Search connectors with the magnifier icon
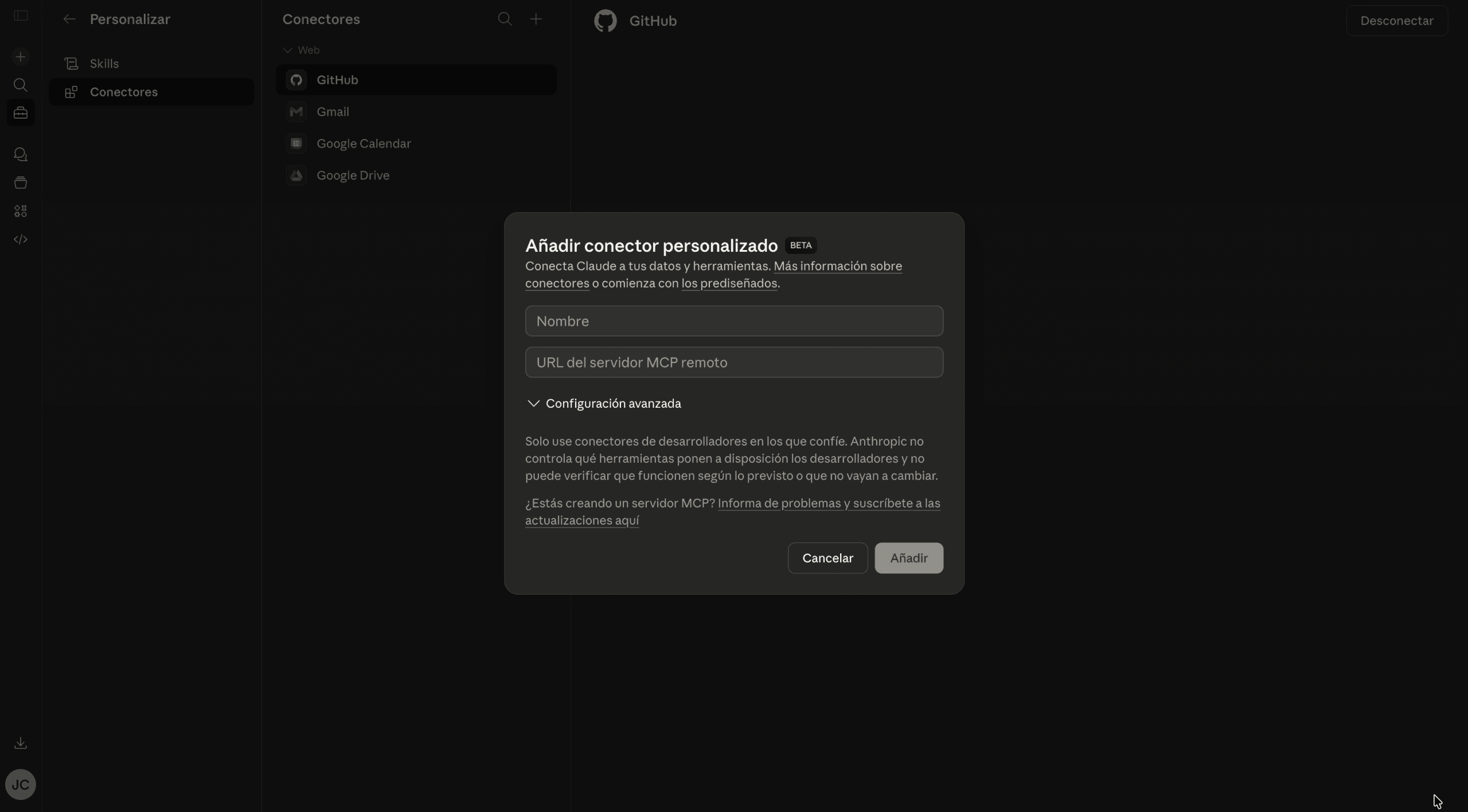The width and height of the screenshot is (1468, 812). pos(504,19)
